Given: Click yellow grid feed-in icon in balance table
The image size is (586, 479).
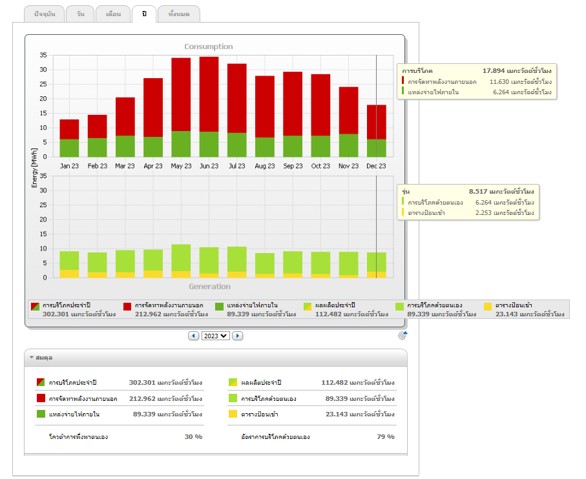Looking at the screenshot, I should click(x=233, y=414).
